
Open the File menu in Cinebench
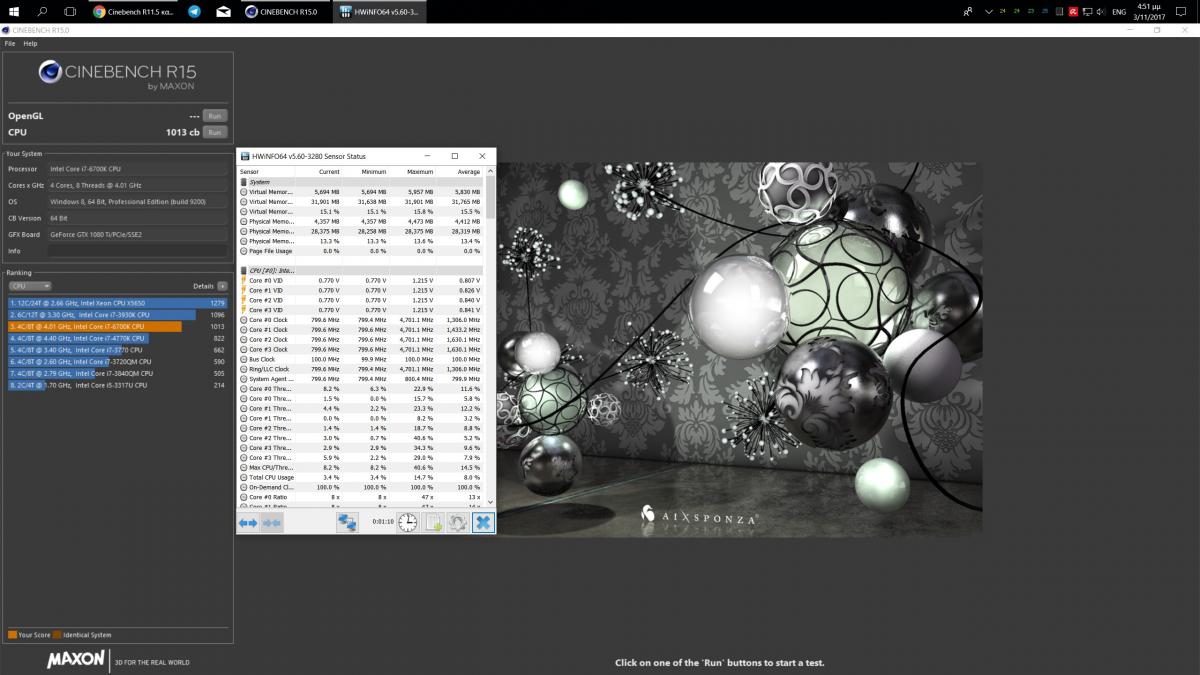pos(10,44)
